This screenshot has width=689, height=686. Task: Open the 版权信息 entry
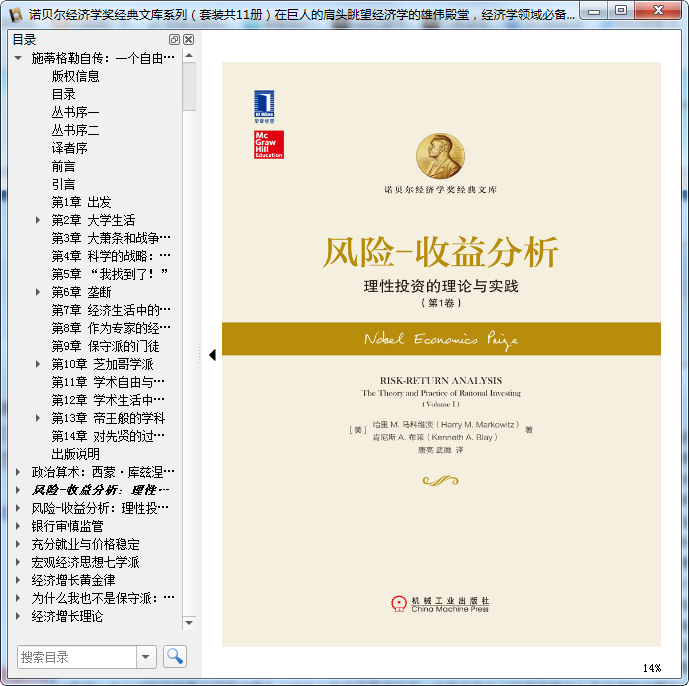(76, 76)
